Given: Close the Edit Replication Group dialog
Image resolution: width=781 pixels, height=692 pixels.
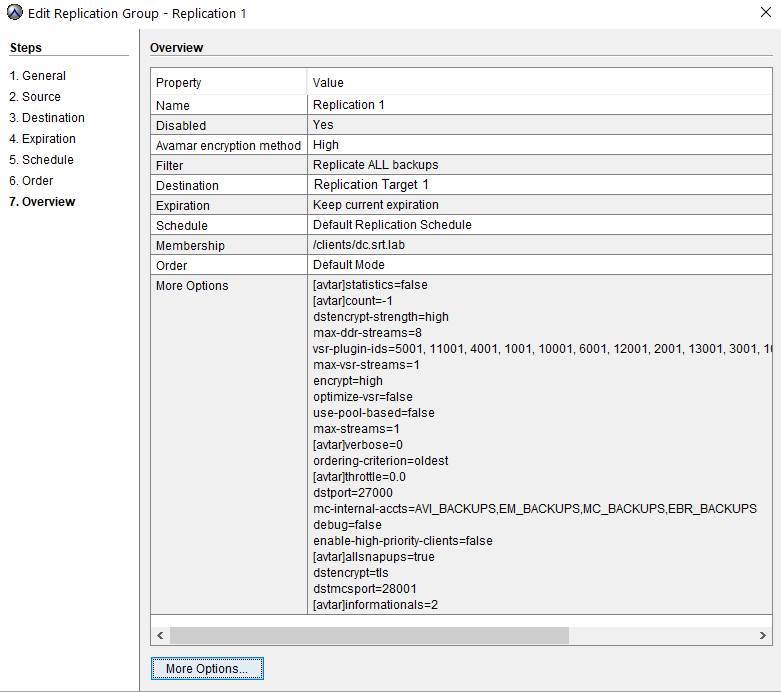Looking at the screenshot, I should (765, 13).
